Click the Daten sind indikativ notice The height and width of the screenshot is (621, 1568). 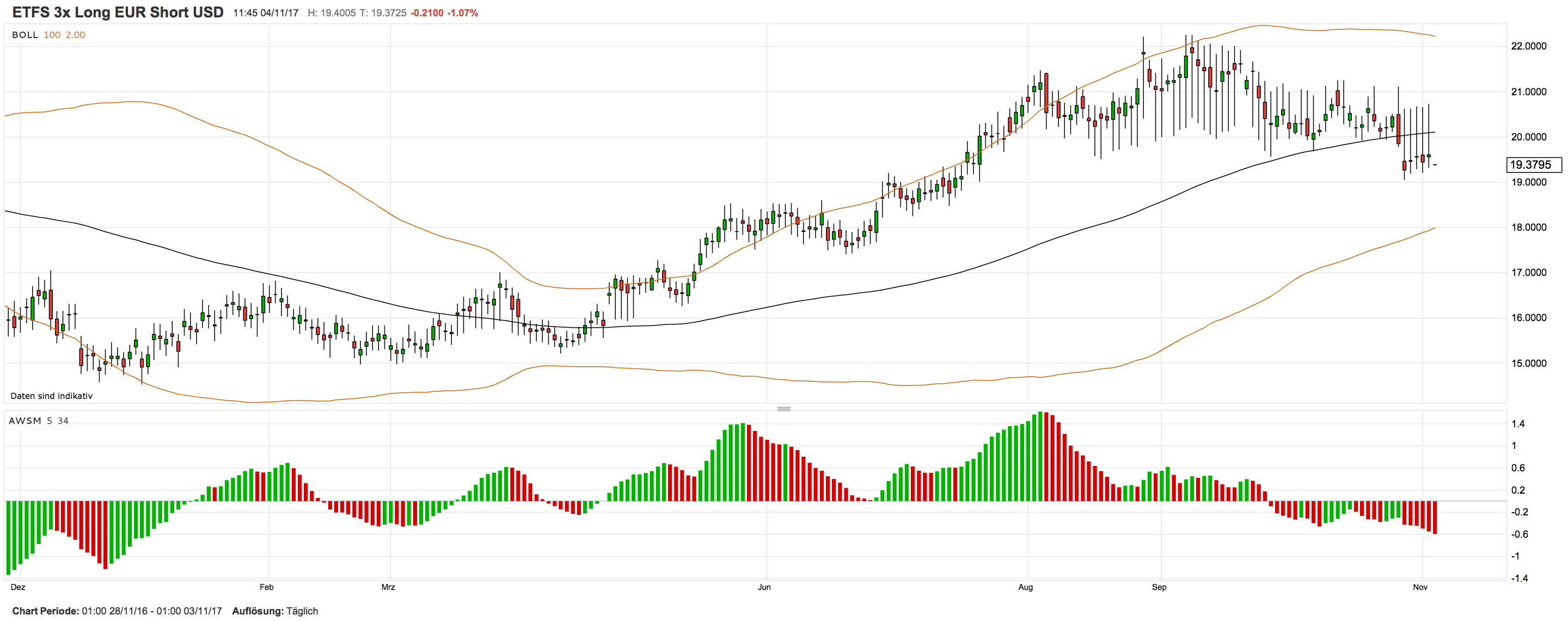(x=52, y=395)
